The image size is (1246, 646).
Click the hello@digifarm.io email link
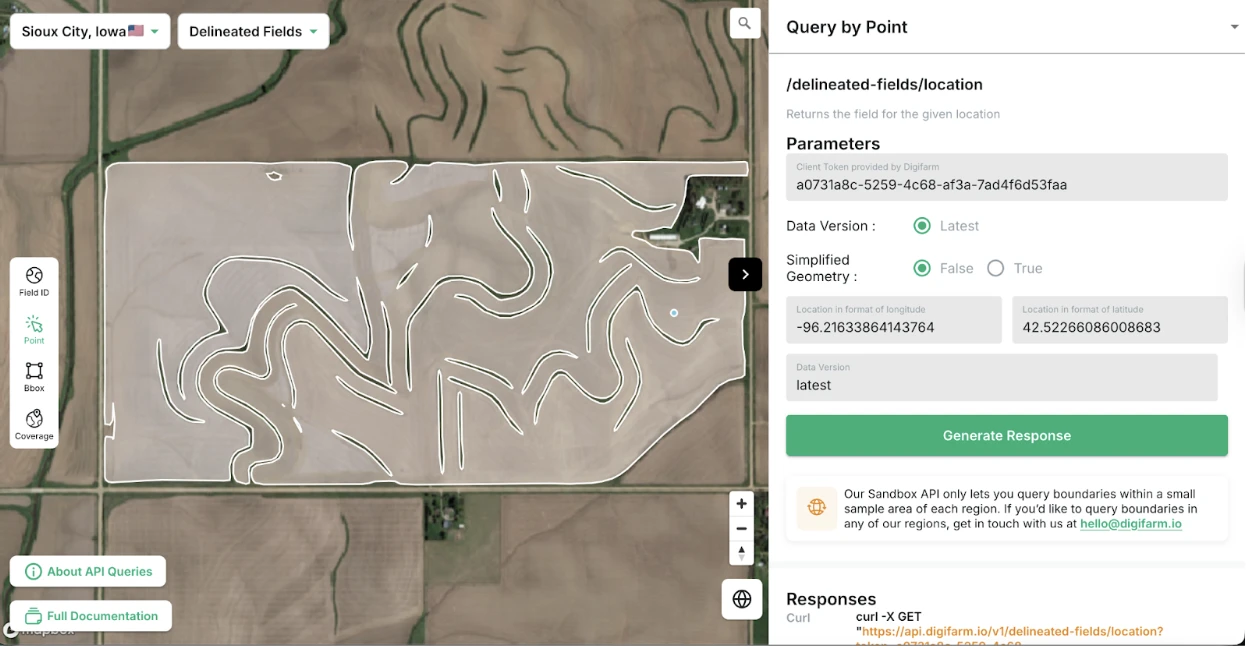(x=1131, y=523)
